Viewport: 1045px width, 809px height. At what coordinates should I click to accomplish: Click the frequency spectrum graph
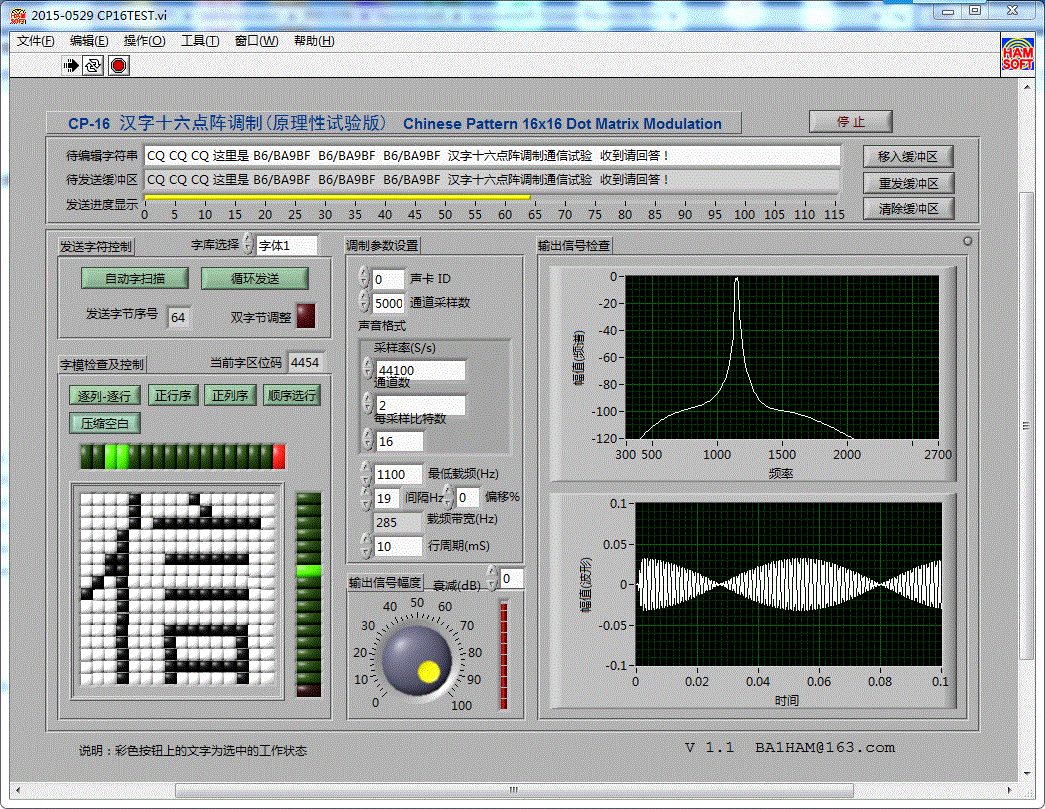click(782, 357)
